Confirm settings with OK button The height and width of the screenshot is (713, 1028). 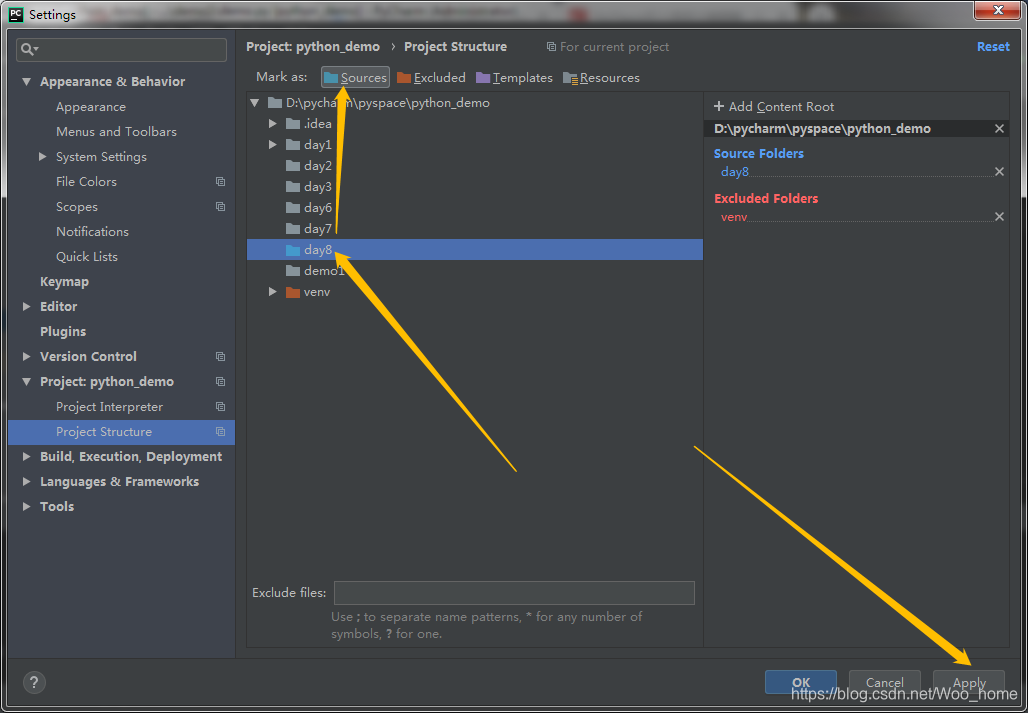tap(801, 682)
